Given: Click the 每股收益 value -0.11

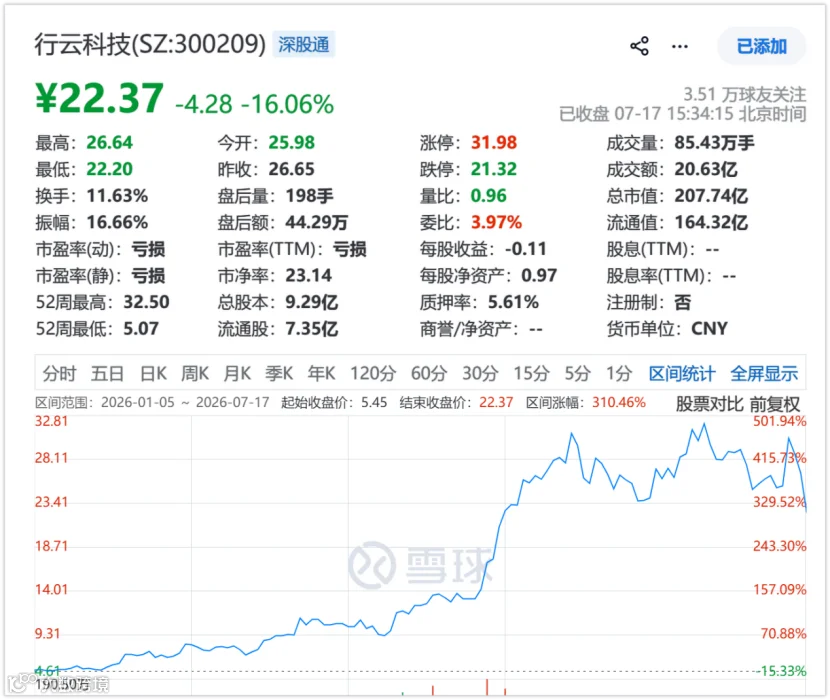Looking at the screenshot, I should (x=526, y=249).
